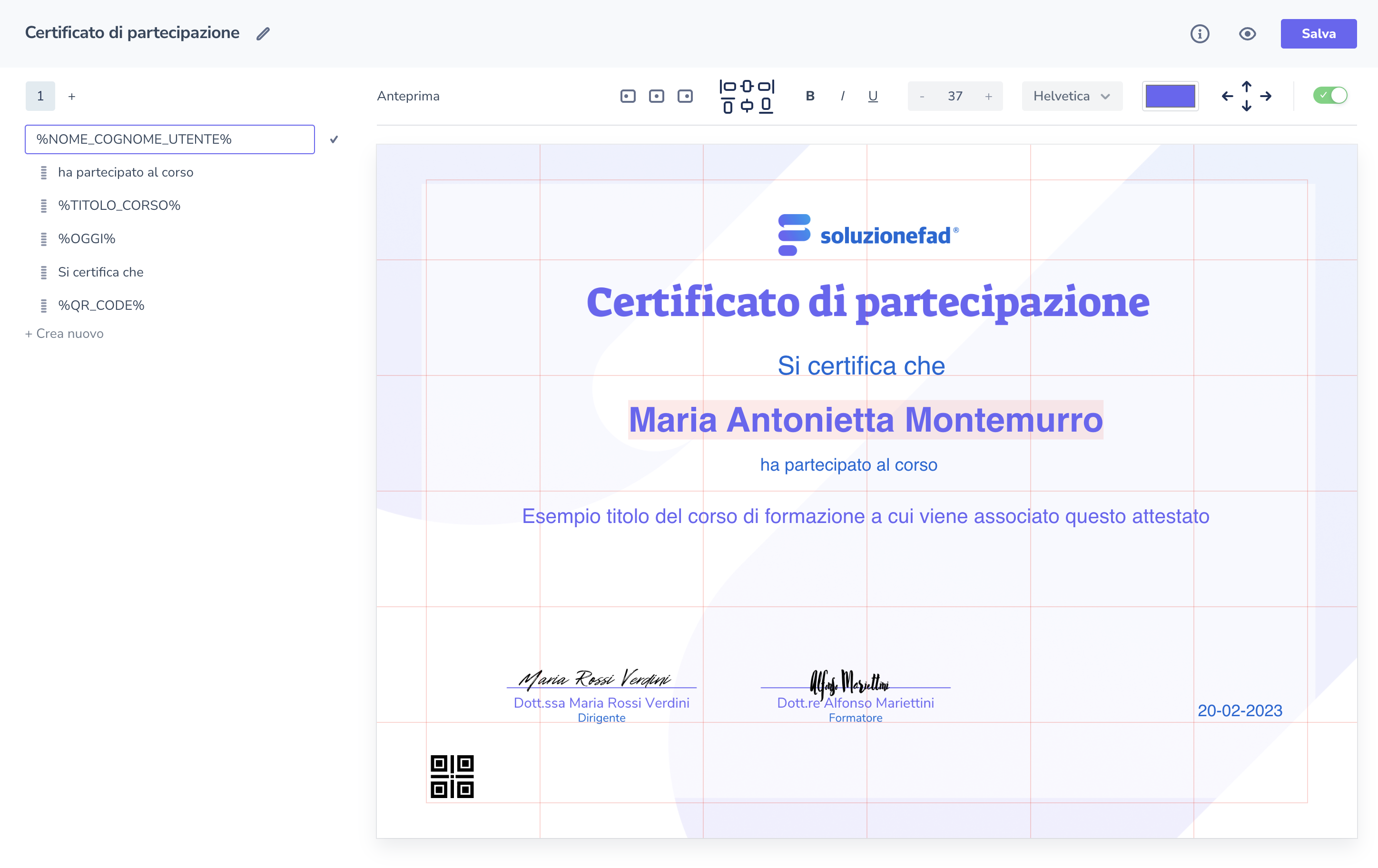Set the text anchor to left
The image size is (1378, 868).
tap(628, 96)
